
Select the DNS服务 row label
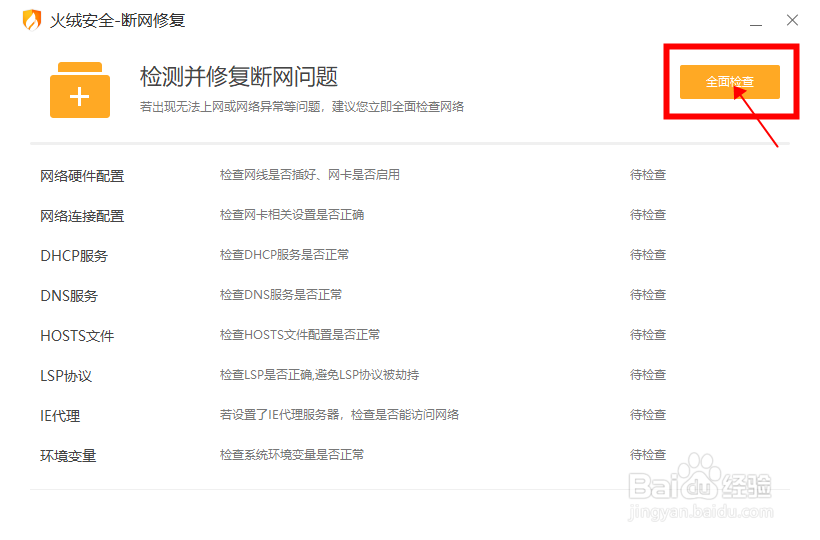click(69, 296)
